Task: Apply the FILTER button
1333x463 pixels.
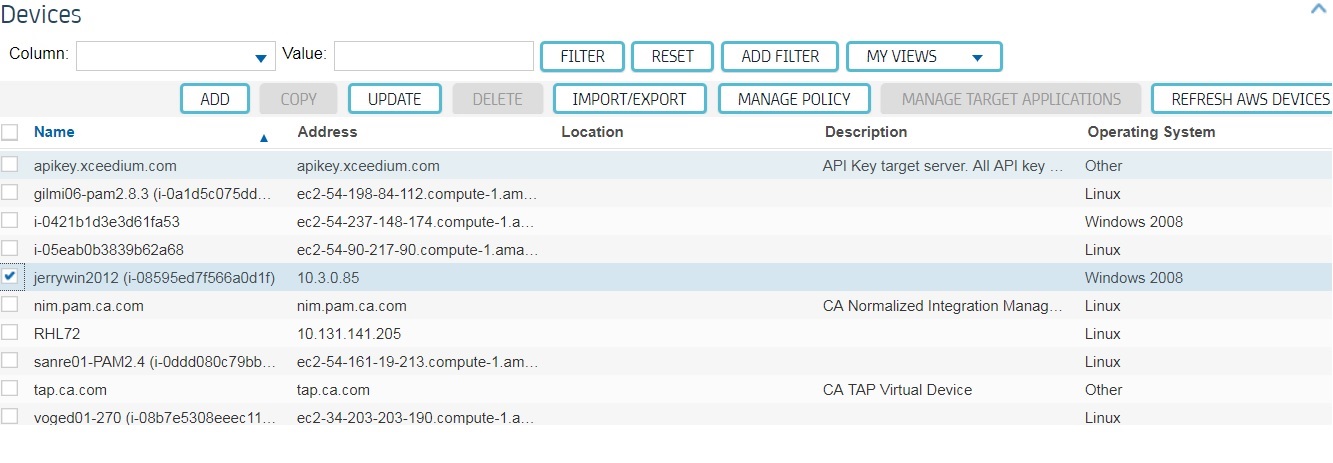Action: 582,57
